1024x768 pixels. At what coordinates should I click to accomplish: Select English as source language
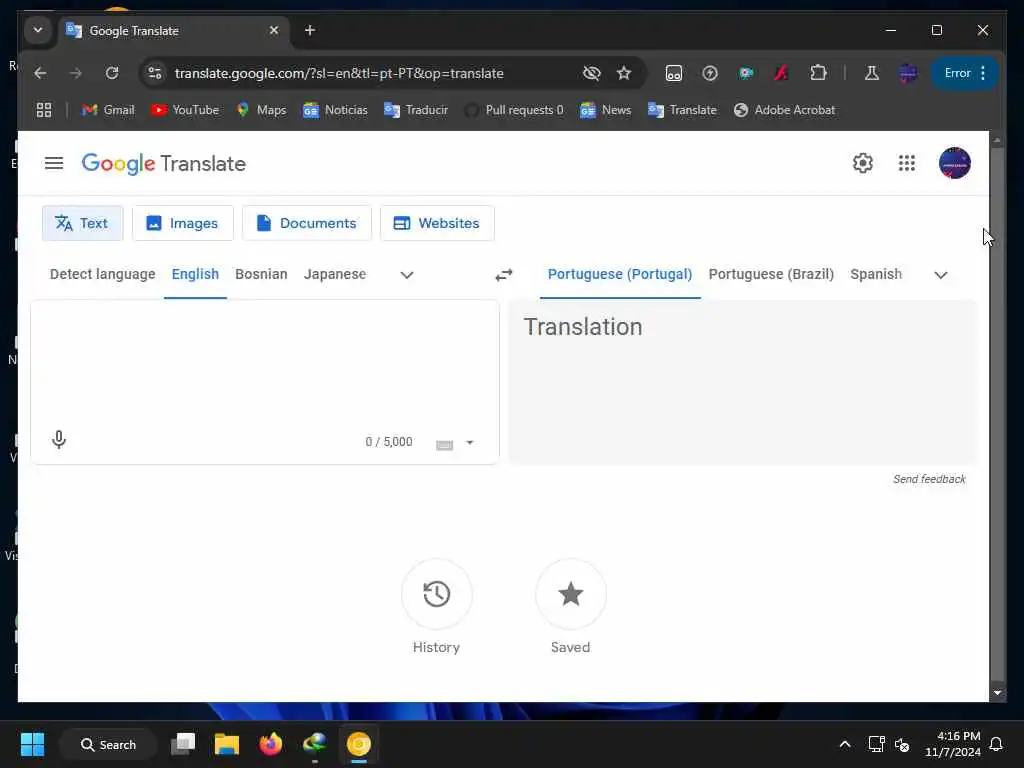[195, 274]
